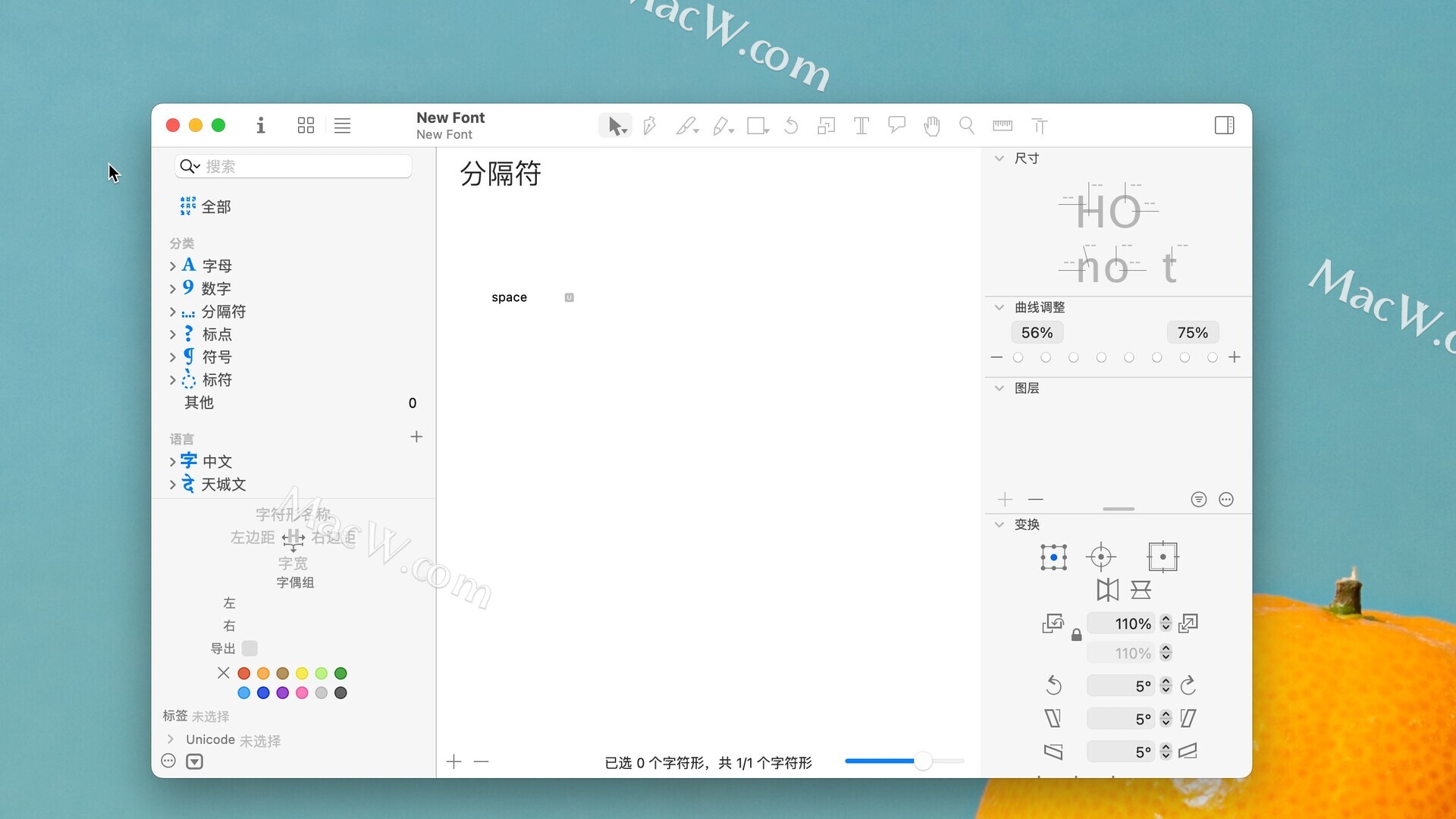Slant selection left by 5°
Screen dimensions: 1456x819
[1053, 718]
